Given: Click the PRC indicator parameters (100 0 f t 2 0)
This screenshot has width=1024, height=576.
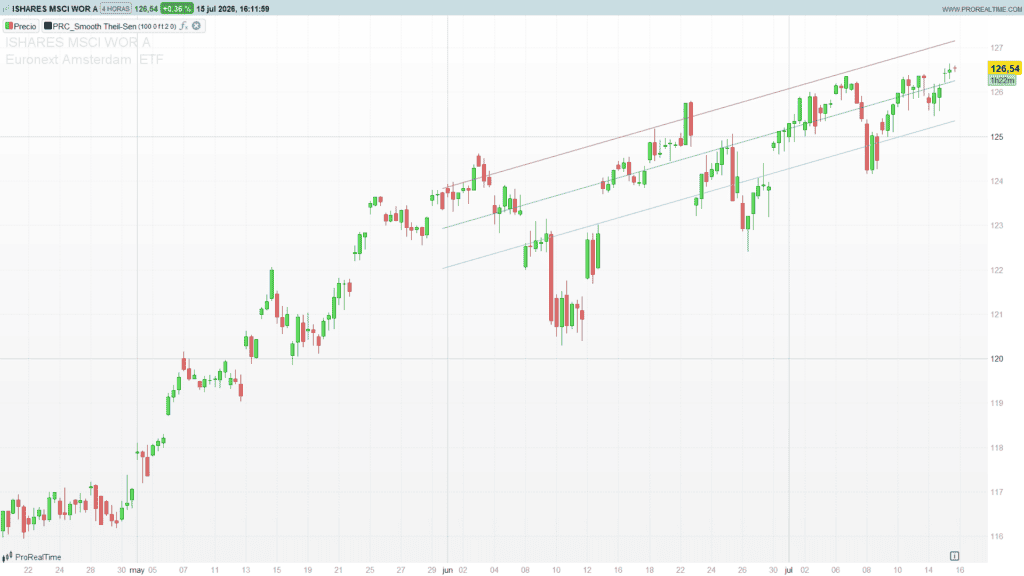Looking at the screenshot, I should pyautogui.click(x=157, y=26).
